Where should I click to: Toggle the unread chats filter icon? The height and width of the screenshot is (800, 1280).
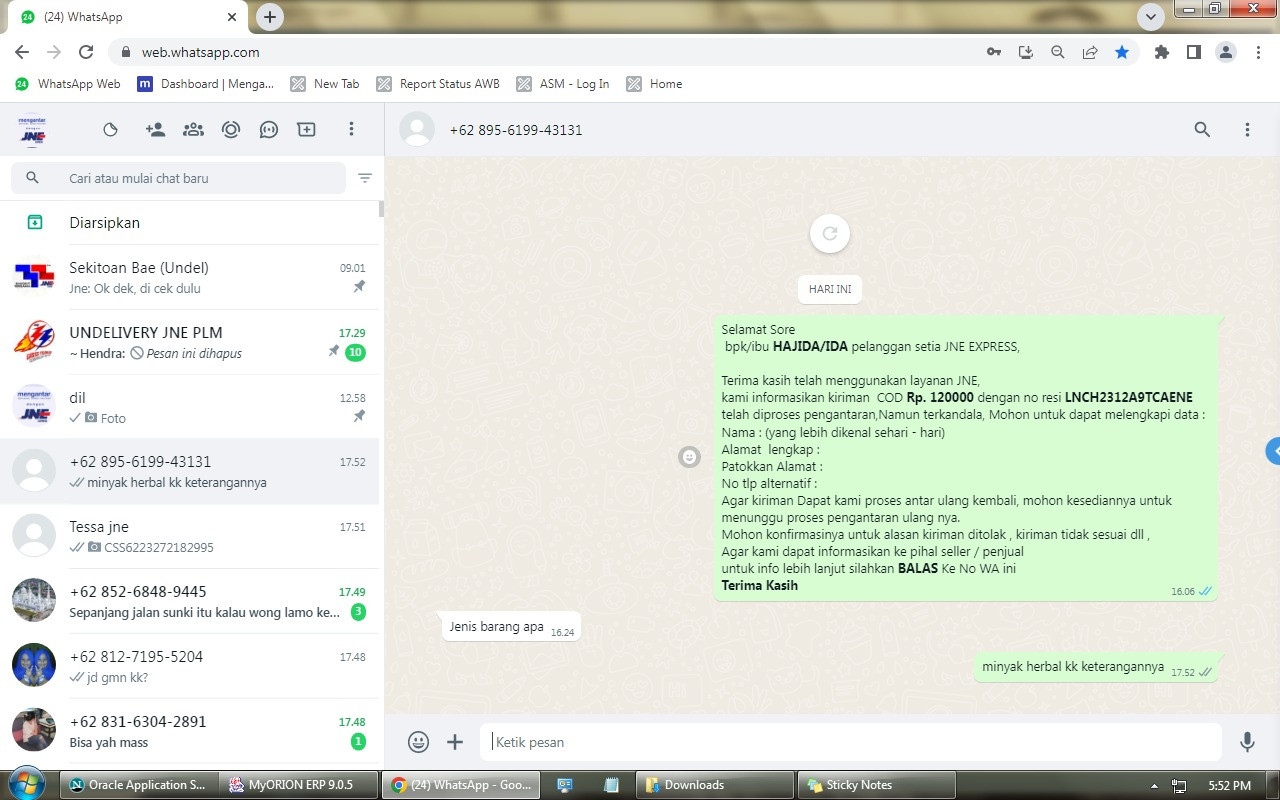[x=365, y=178]
